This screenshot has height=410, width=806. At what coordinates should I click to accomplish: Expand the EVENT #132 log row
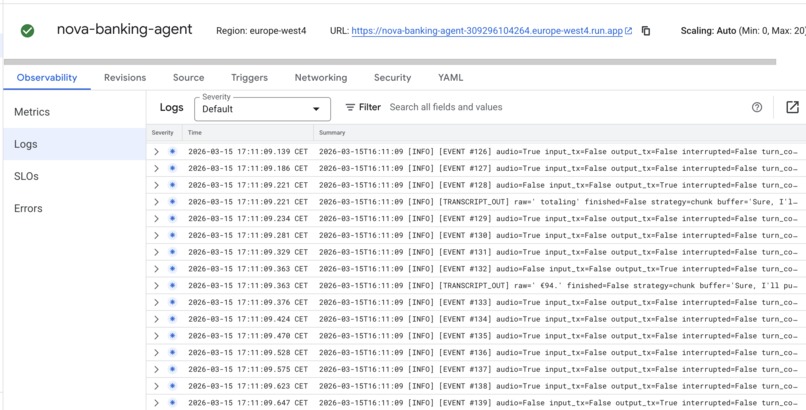click(156, 269)
